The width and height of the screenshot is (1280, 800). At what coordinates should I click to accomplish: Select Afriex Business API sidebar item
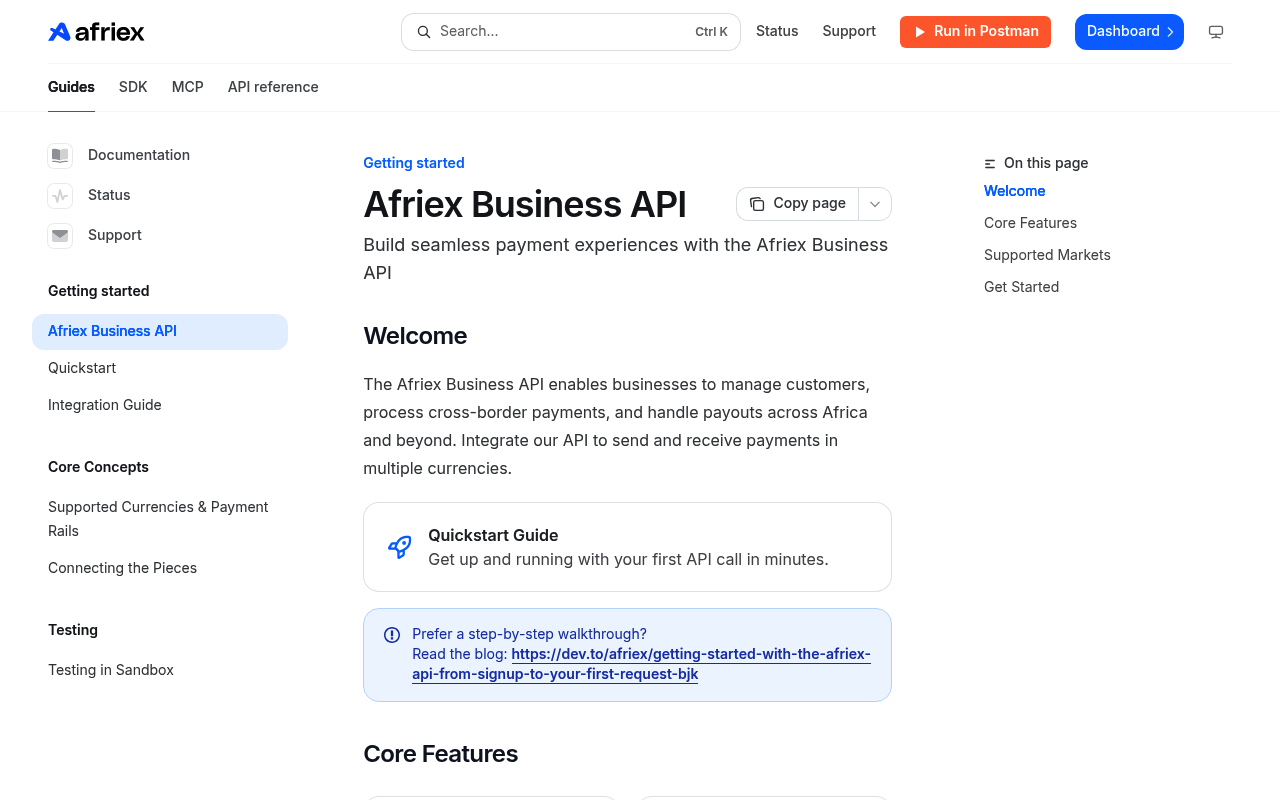pos(160,332)
